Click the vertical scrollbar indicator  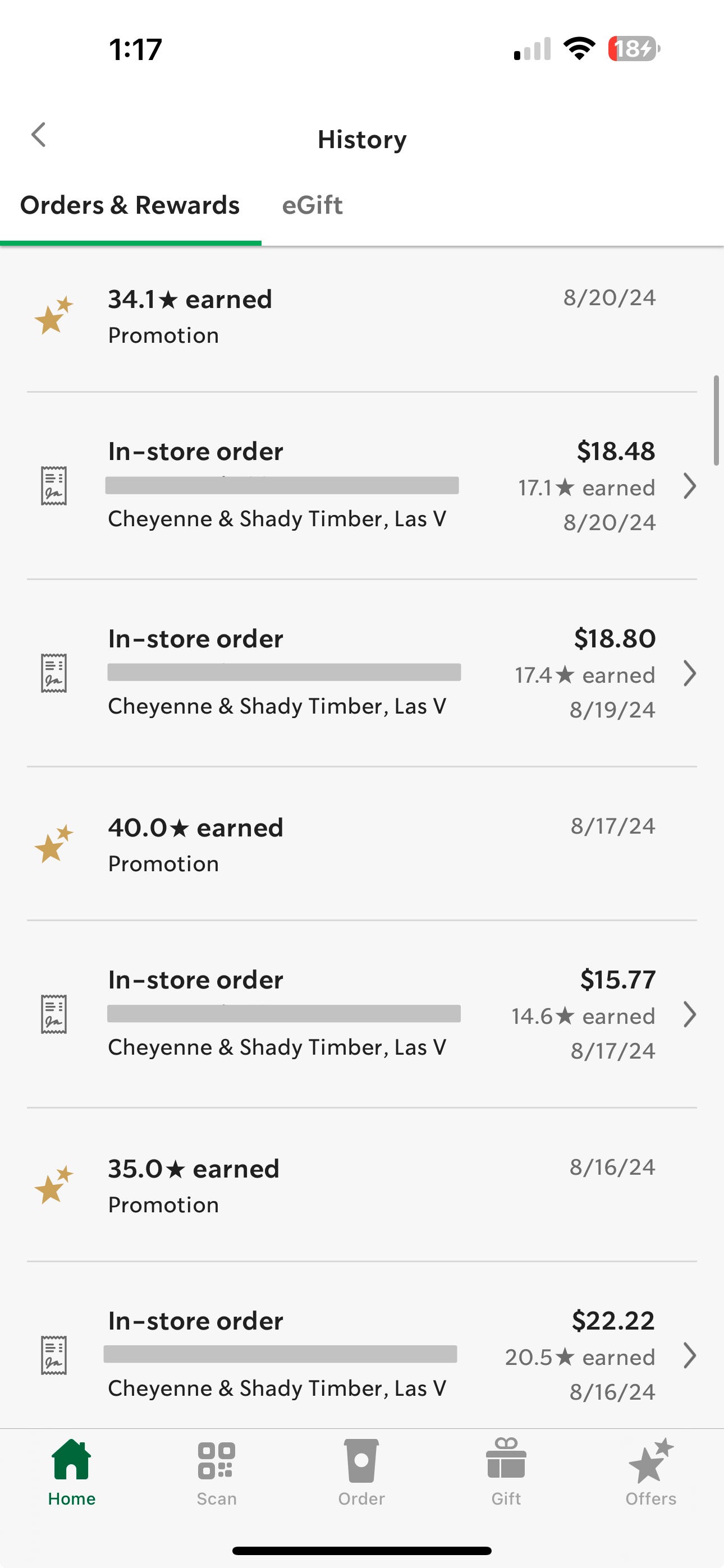tap(717, 421)
